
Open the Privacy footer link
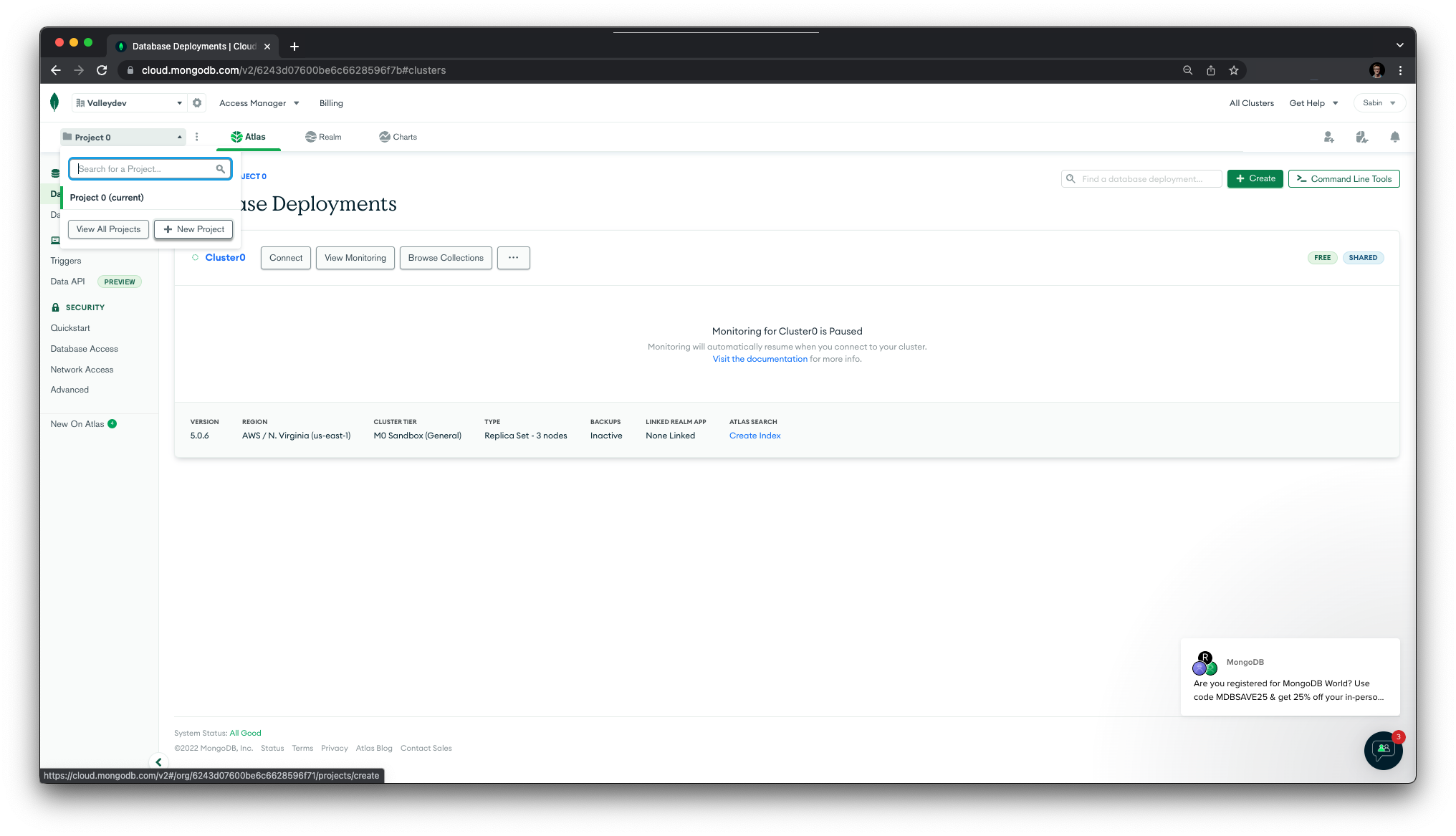tap(334, 748)
